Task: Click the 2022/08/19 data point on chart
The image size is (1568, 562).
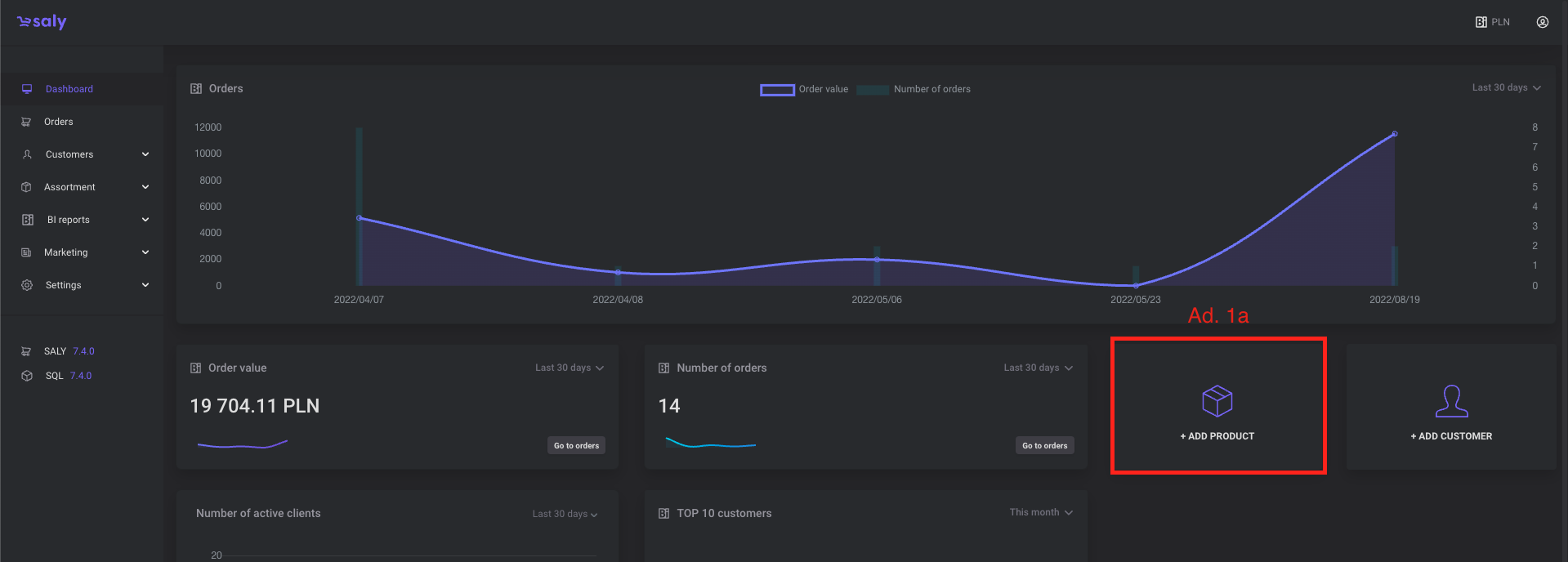Action: point(1395,133)
